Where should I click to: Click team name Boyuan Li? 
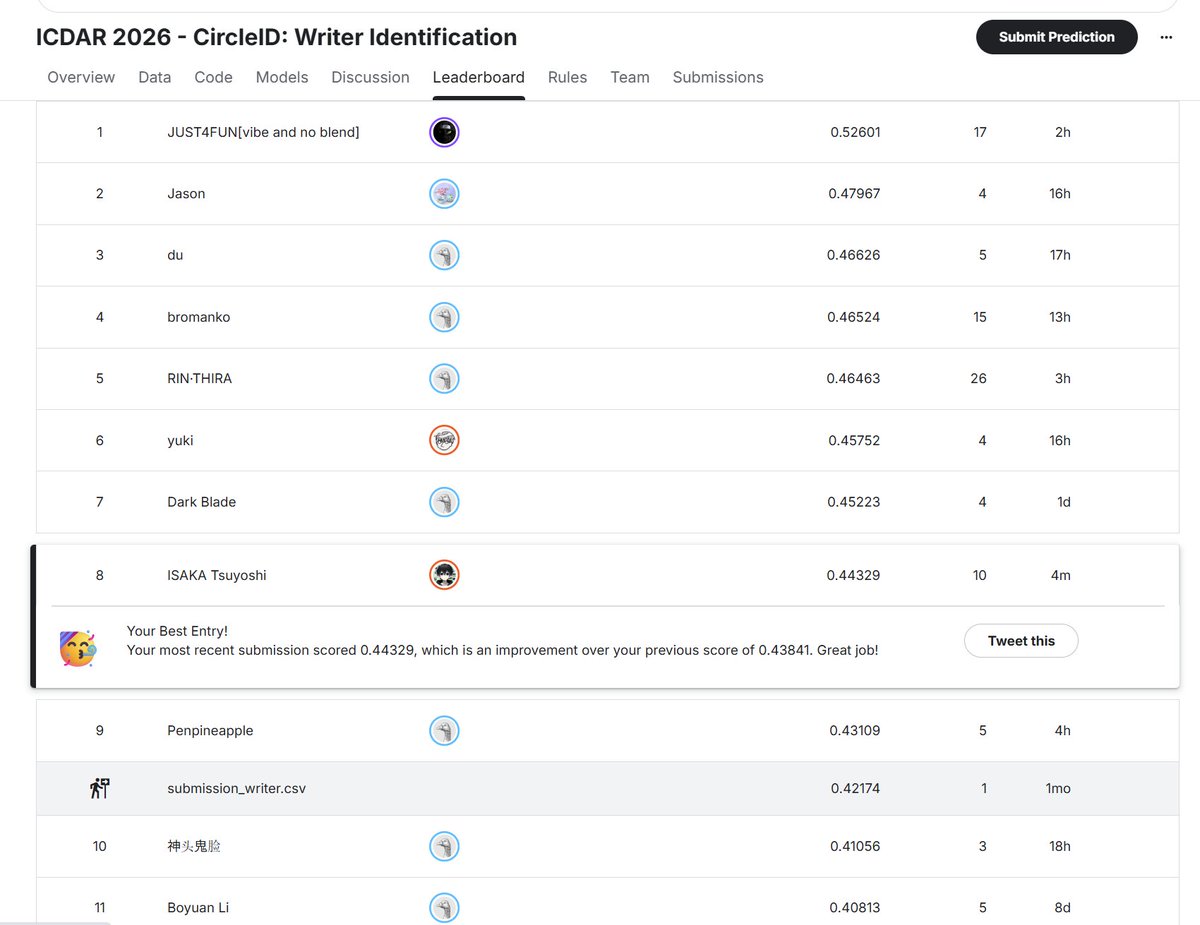coord(198,908)
